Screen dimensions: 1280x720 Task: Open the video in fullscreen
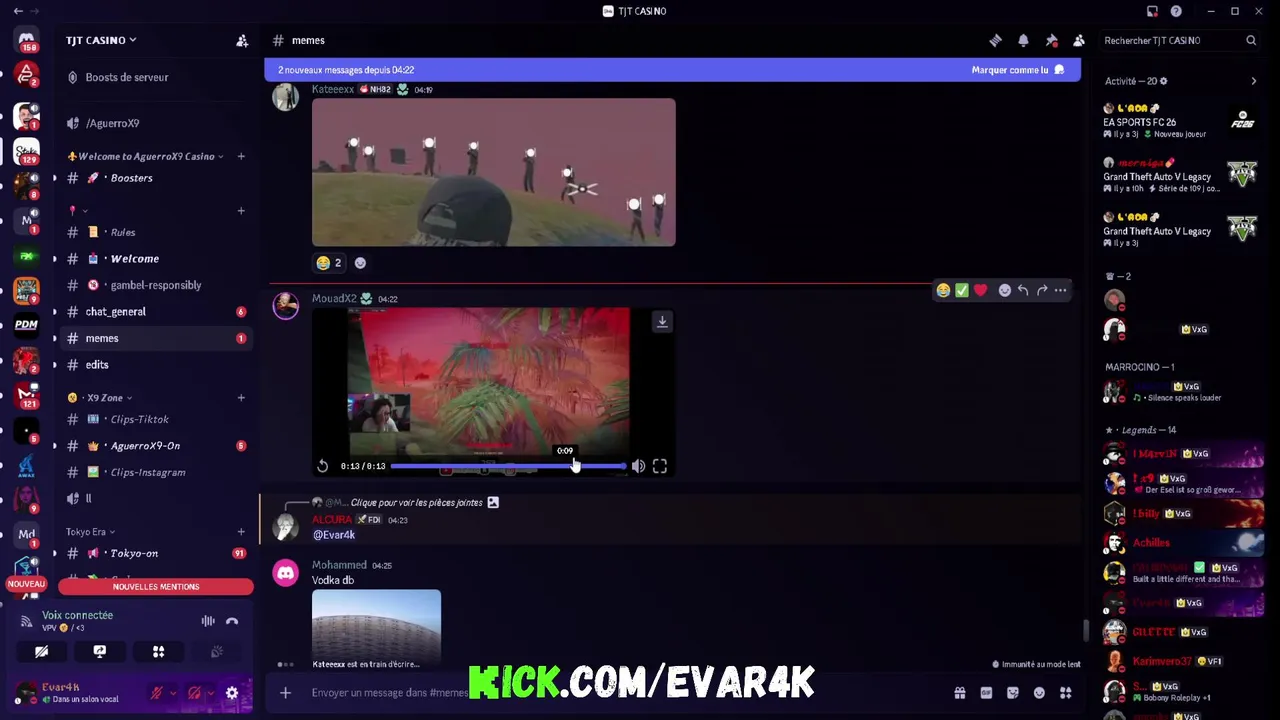[x=660, y=466]
